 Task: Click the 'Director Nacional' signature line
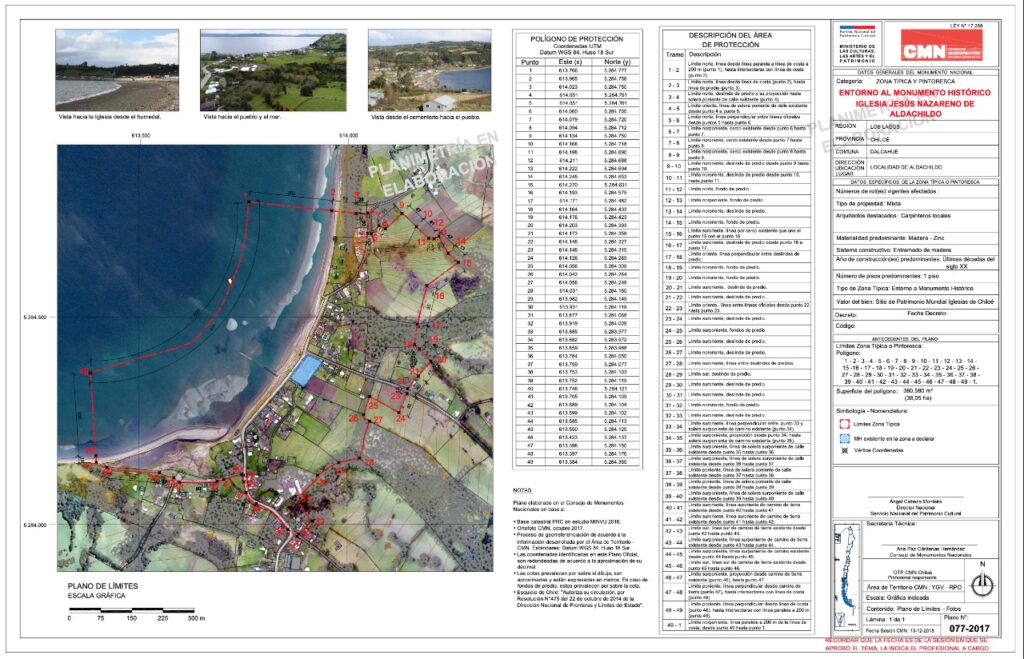[915, 507]
